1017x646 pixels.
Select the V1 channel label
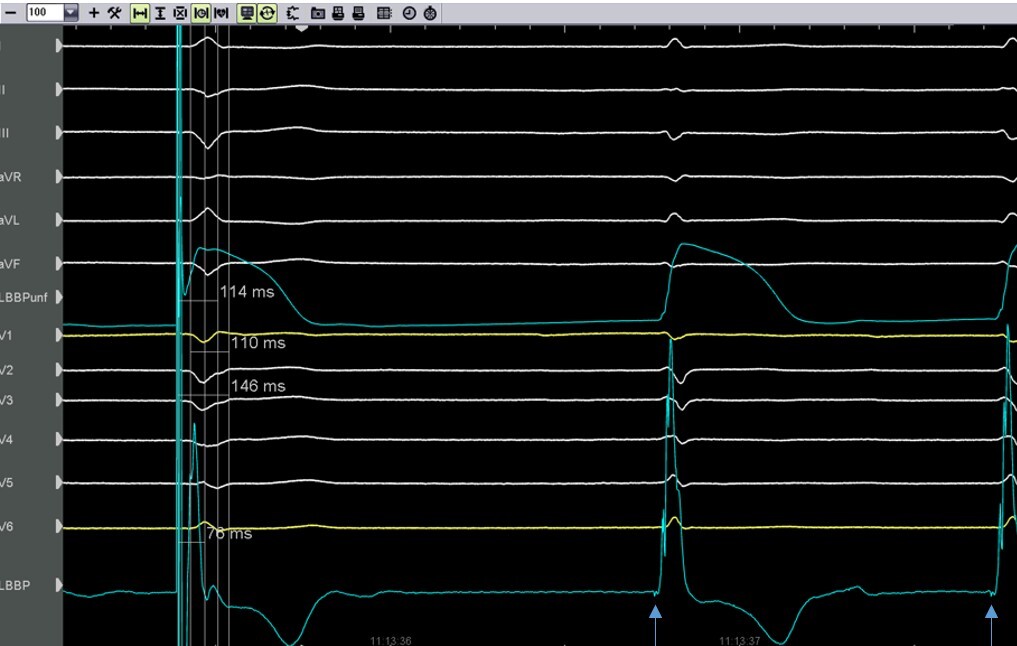coord(6,336)
